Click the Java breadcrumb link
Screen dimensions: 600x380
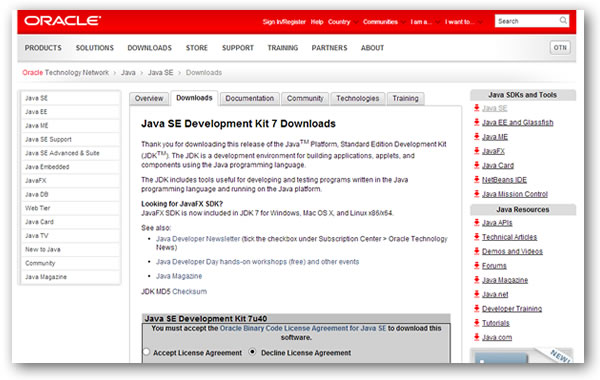point(128,72)
